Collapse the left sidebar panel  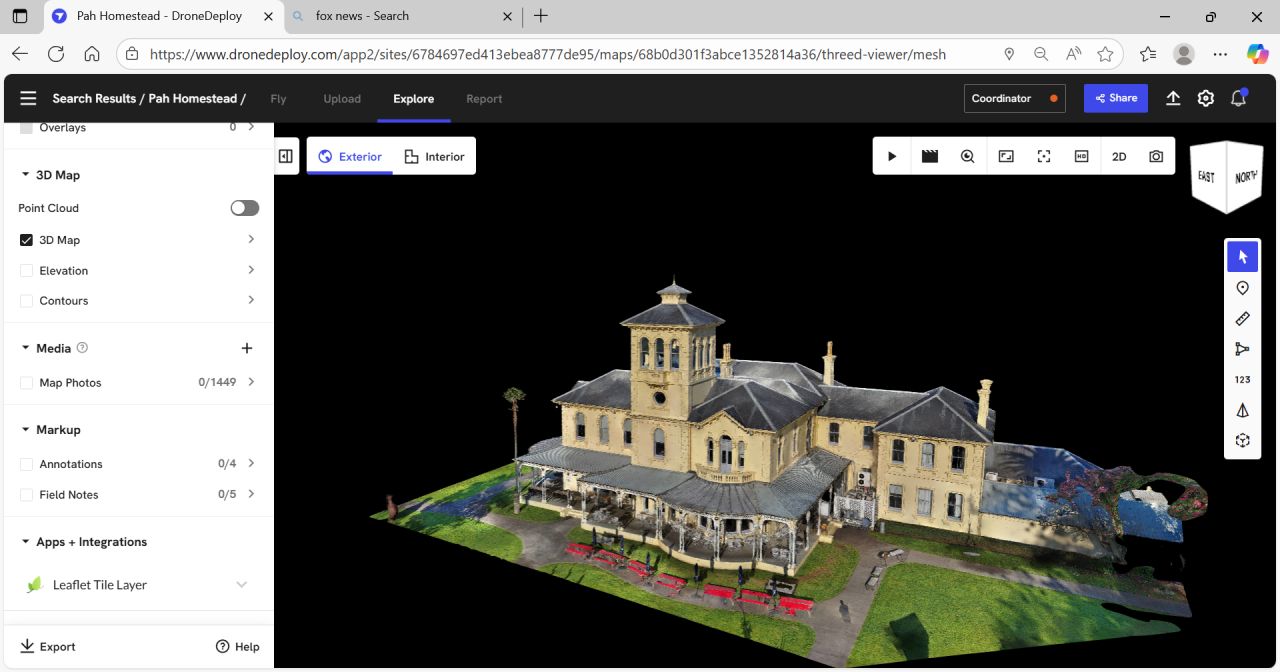point(285,157)
